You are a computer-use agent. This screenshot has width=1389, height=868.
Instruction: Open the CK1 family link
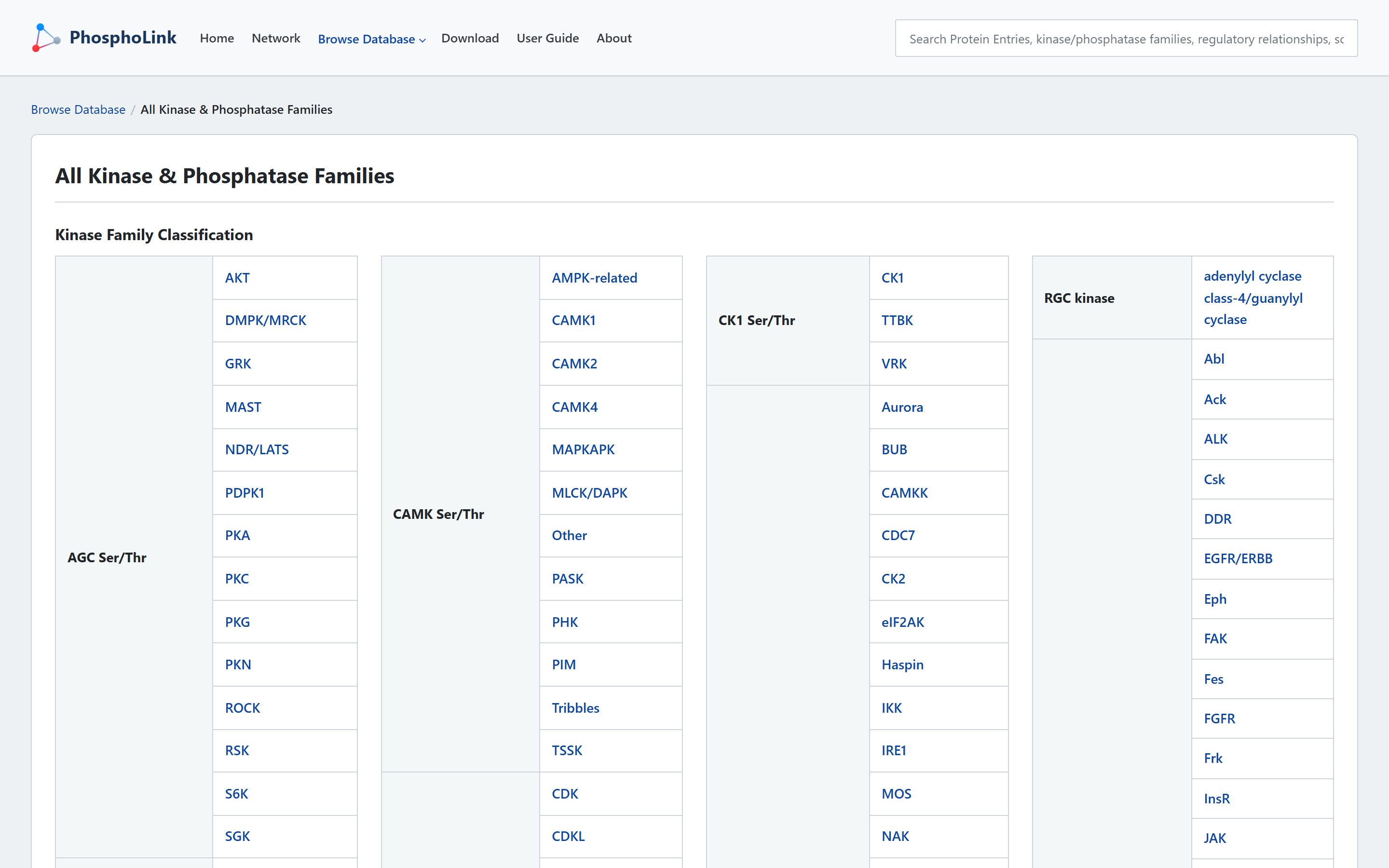click(893, 278)
